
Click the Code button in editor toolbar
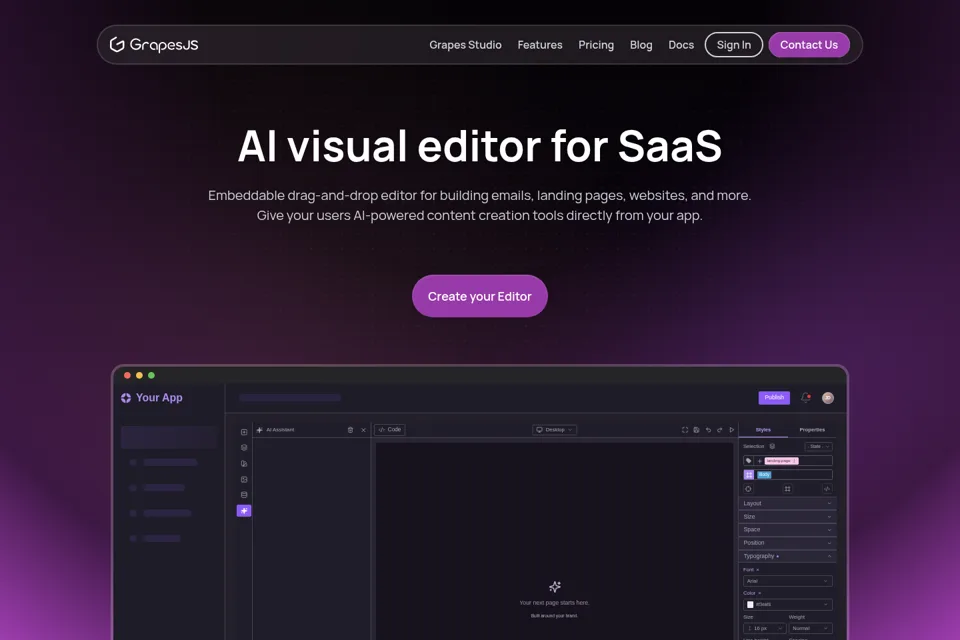click(x=389, y=430)
